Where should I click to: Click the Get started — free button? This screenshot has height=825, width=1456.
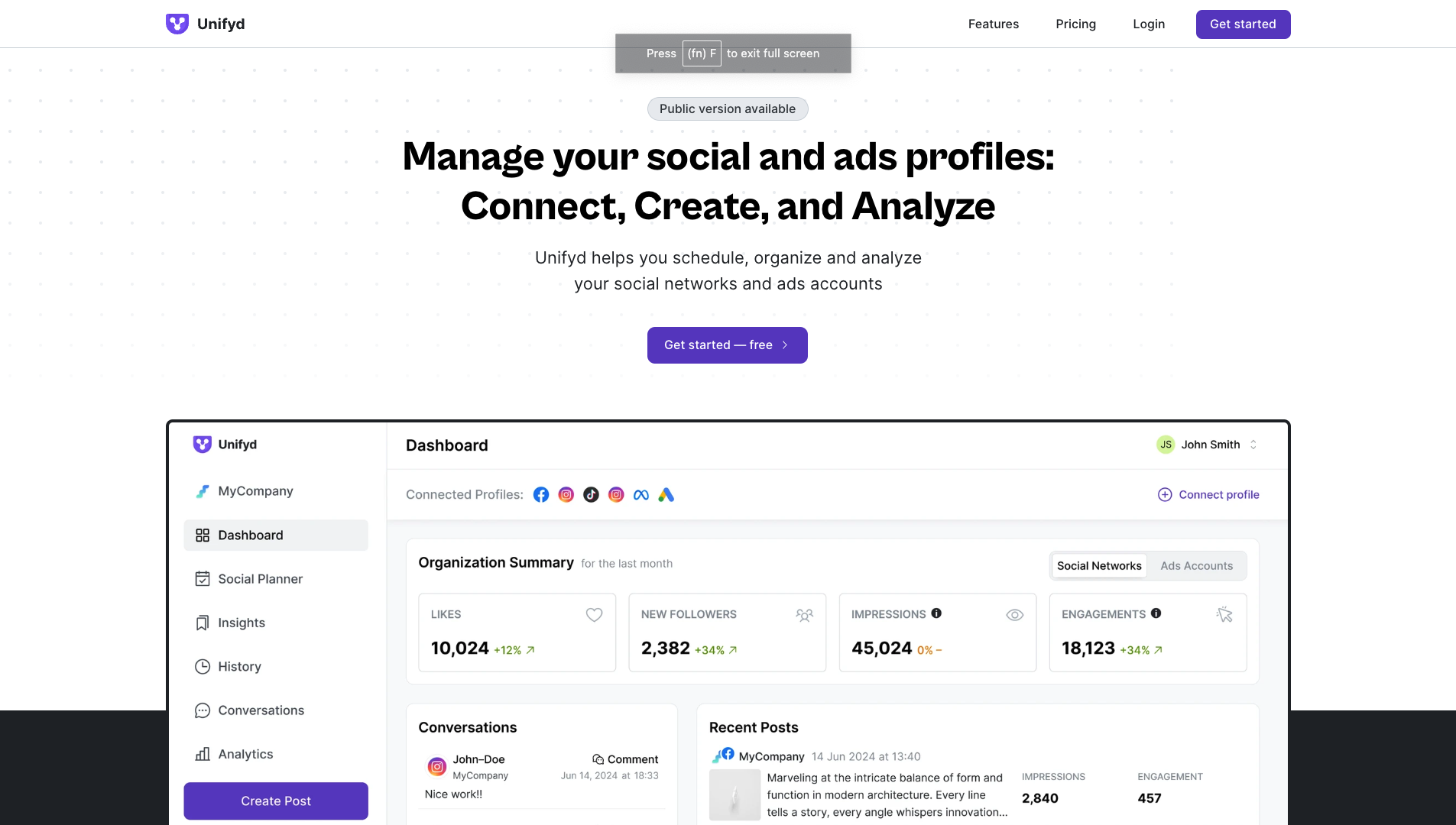pyautogui.click(x=727, y=345)
